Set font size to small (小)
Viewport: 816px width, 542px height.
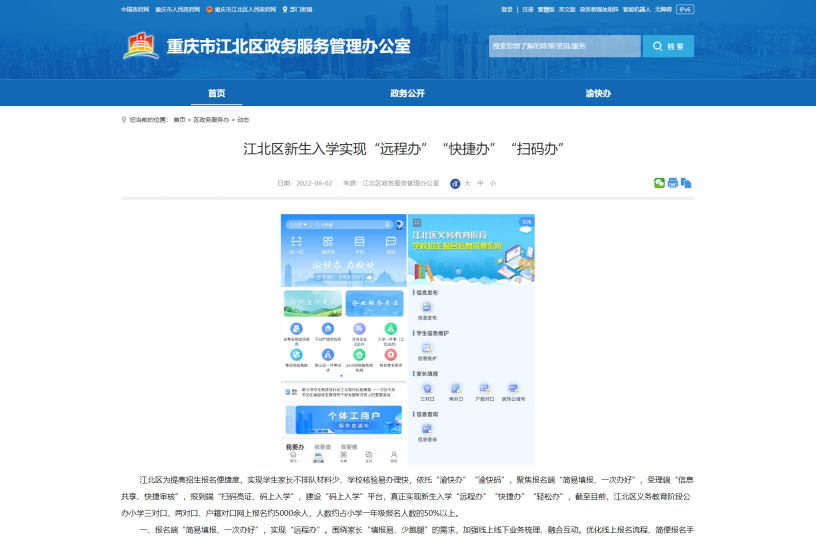[492, 184]
